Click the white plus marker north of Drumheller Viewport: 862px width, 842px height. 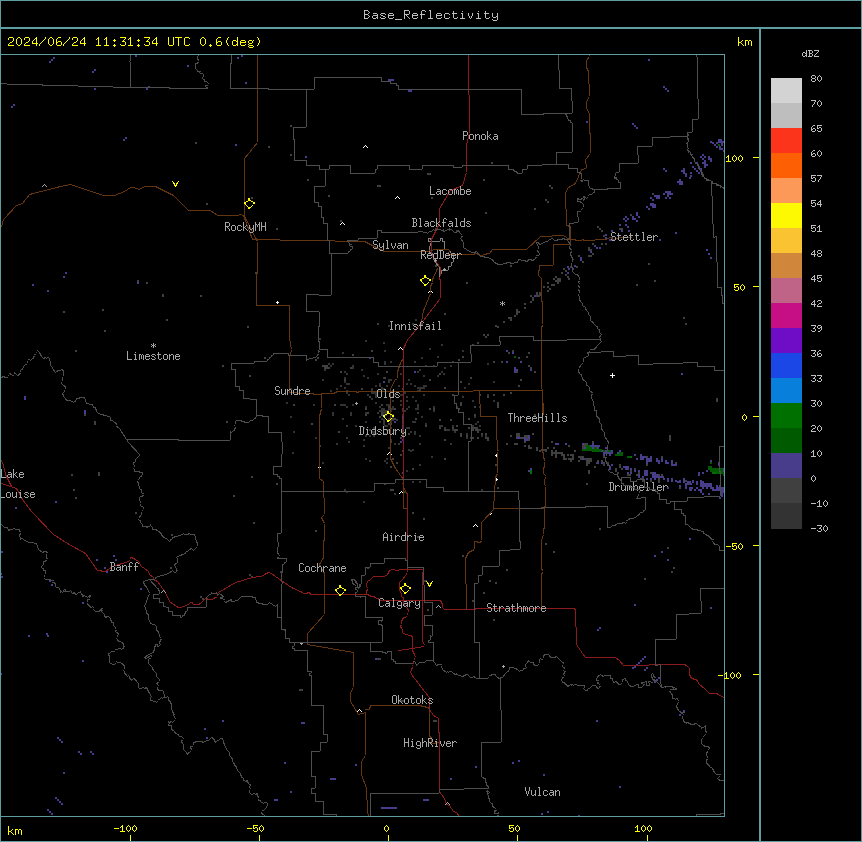(612, 375)
